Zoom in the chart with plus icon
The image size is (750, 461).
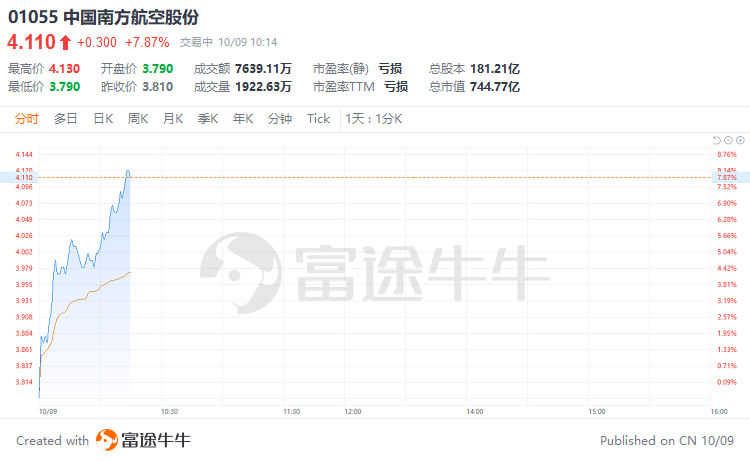tap(740, 140)
